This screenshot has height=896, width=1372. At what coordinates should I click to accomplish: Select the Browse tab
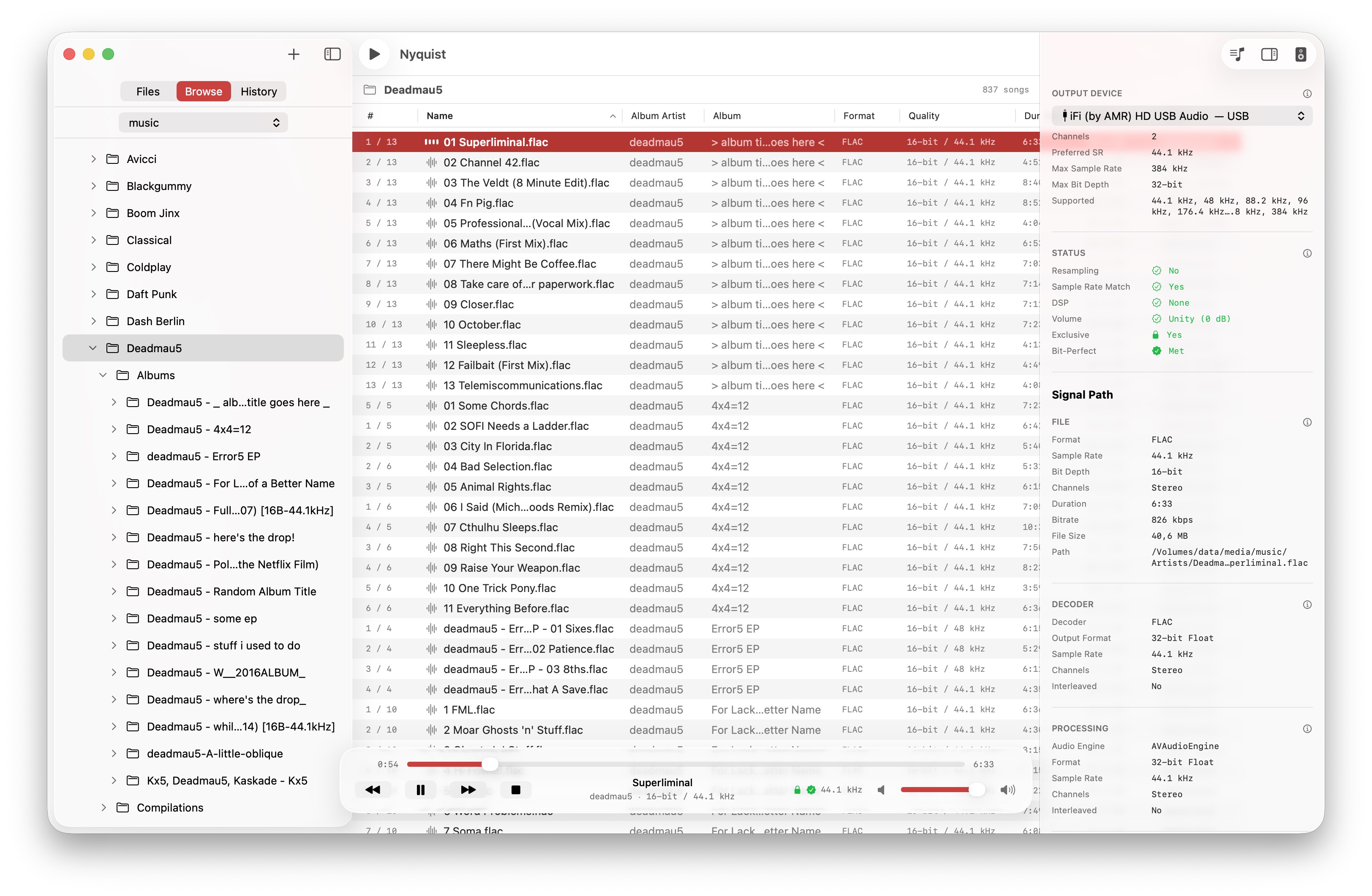tap(204, 92)
